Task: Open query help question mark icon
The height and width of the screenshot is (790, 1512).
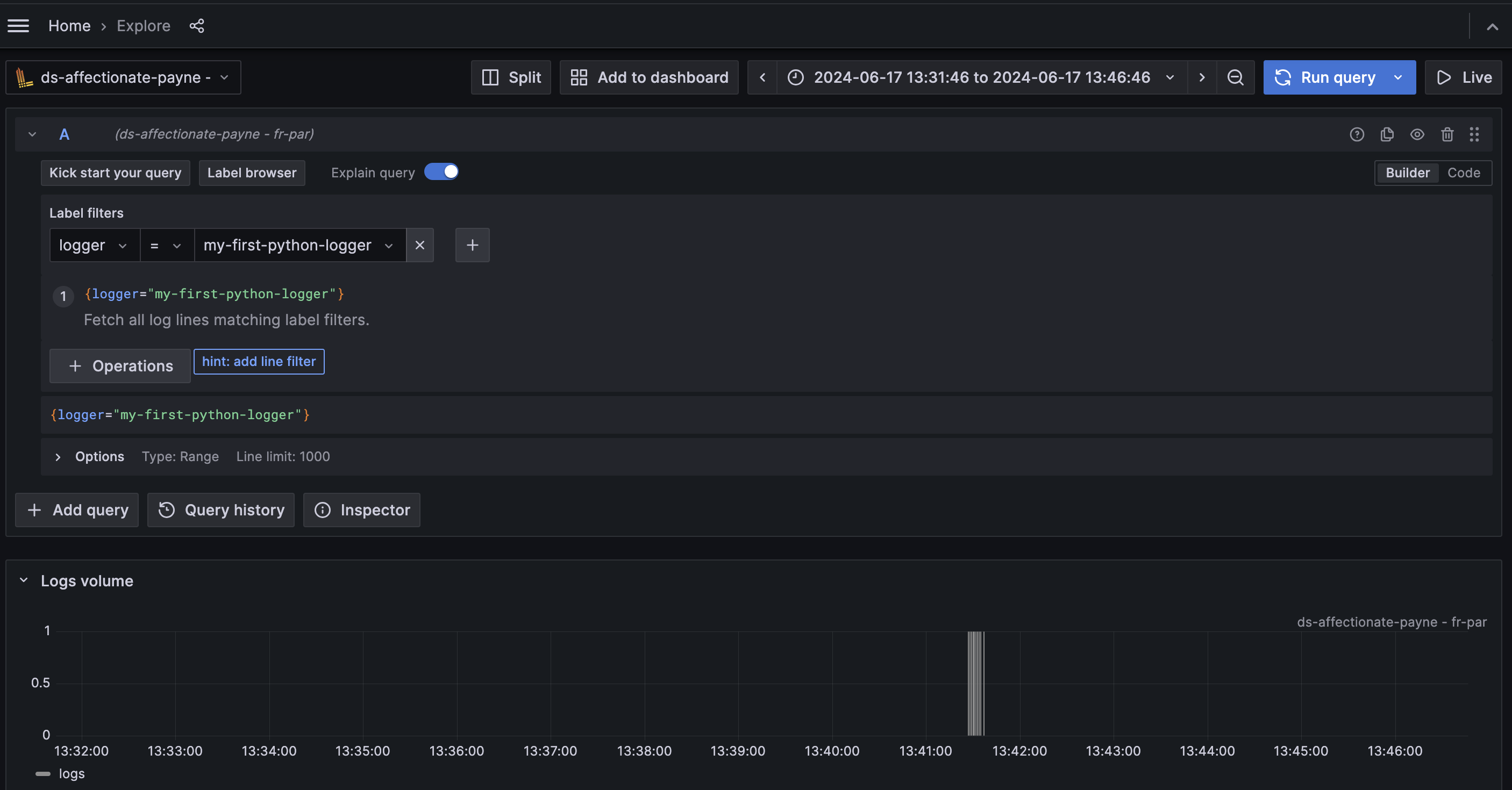Action: 1357,134
